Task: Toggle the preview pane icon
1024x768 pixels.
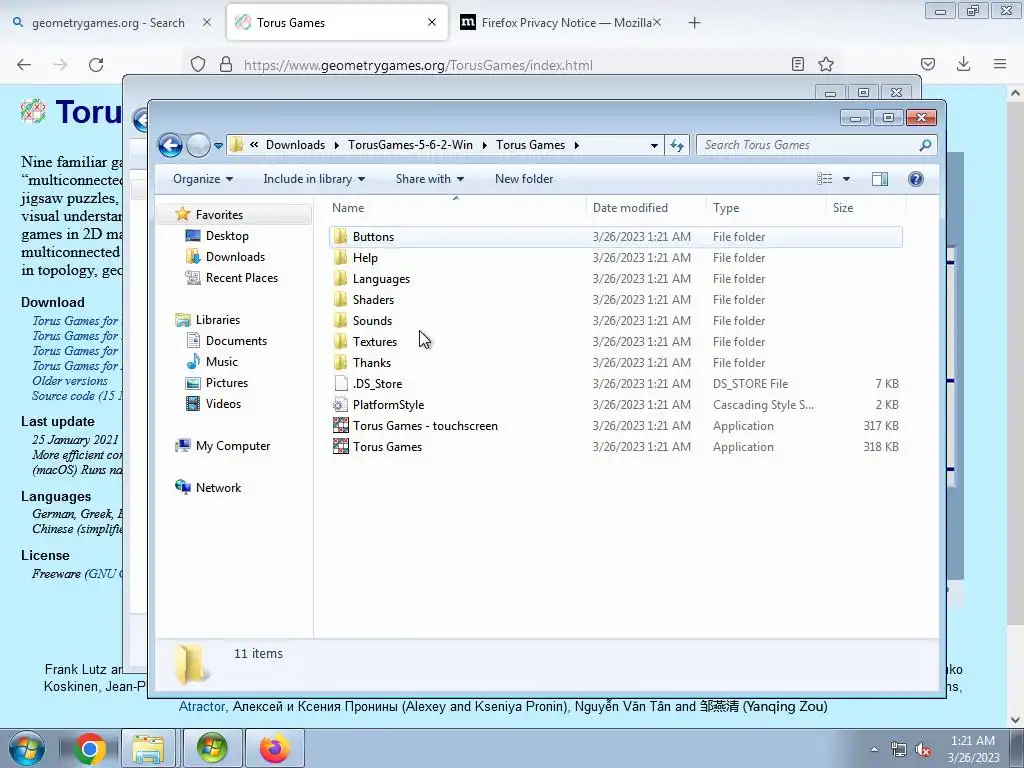Action: pyautogui.click(x=880, y=179)
